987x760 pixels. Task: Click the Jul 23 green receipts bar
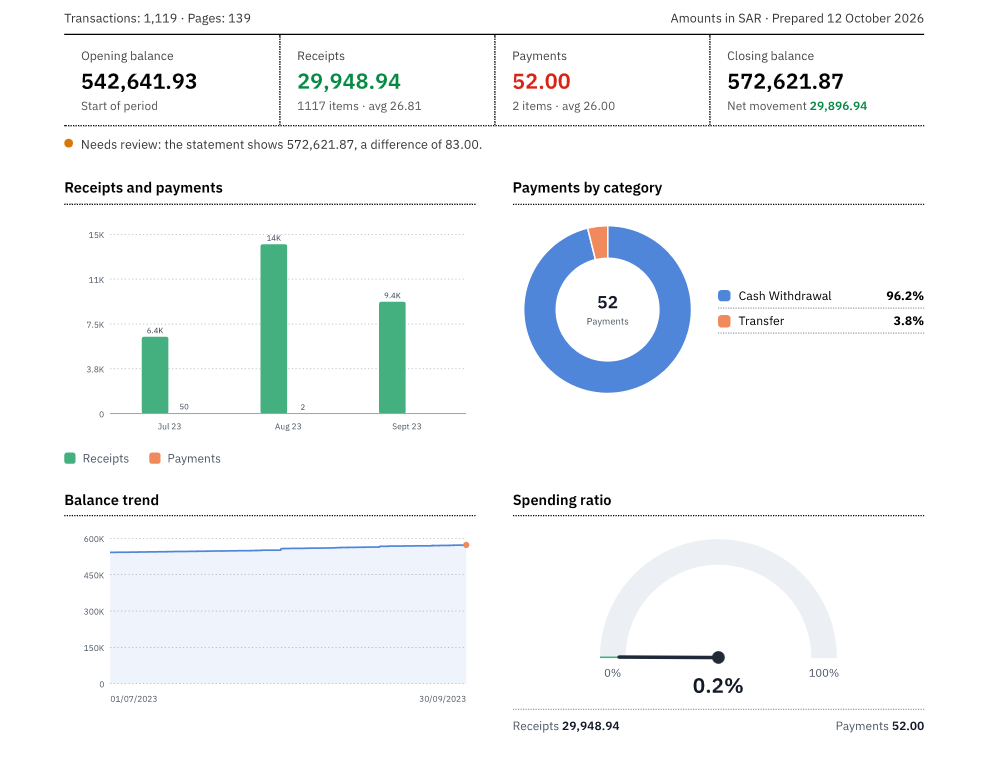click(155, 375)
